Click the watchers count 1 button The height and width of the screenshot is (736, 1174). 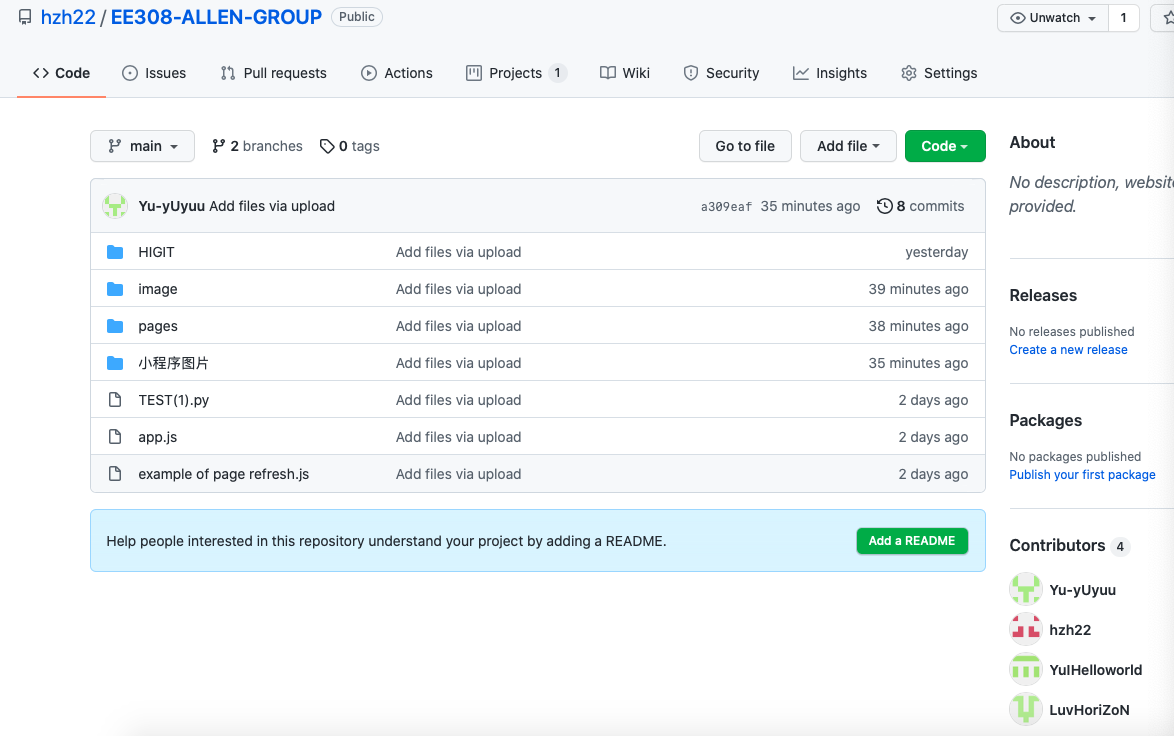[1123, 18]
